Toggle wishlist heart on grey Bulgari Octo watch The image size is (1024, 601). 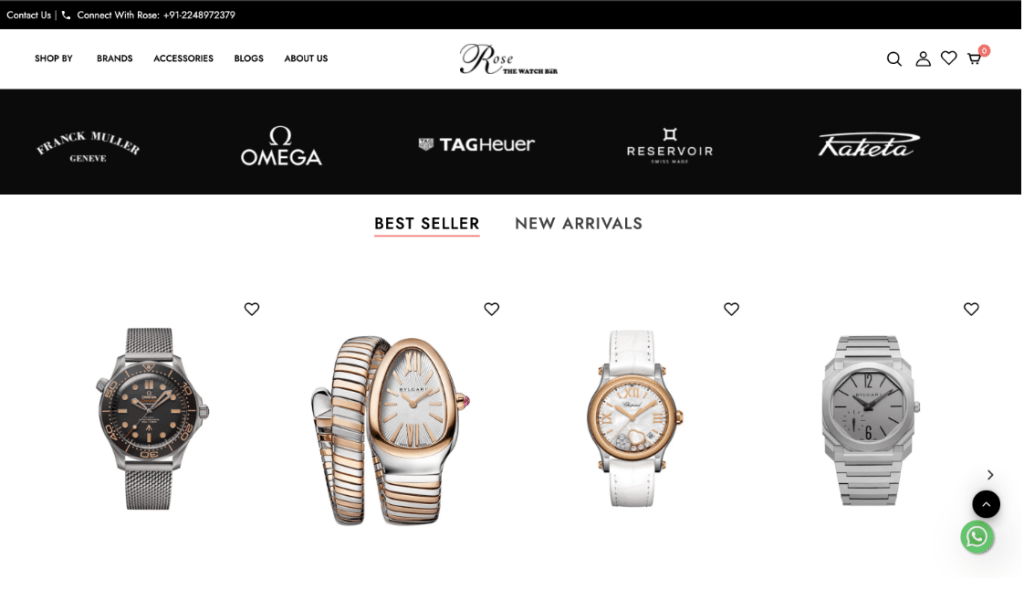(x=971, y=308)
